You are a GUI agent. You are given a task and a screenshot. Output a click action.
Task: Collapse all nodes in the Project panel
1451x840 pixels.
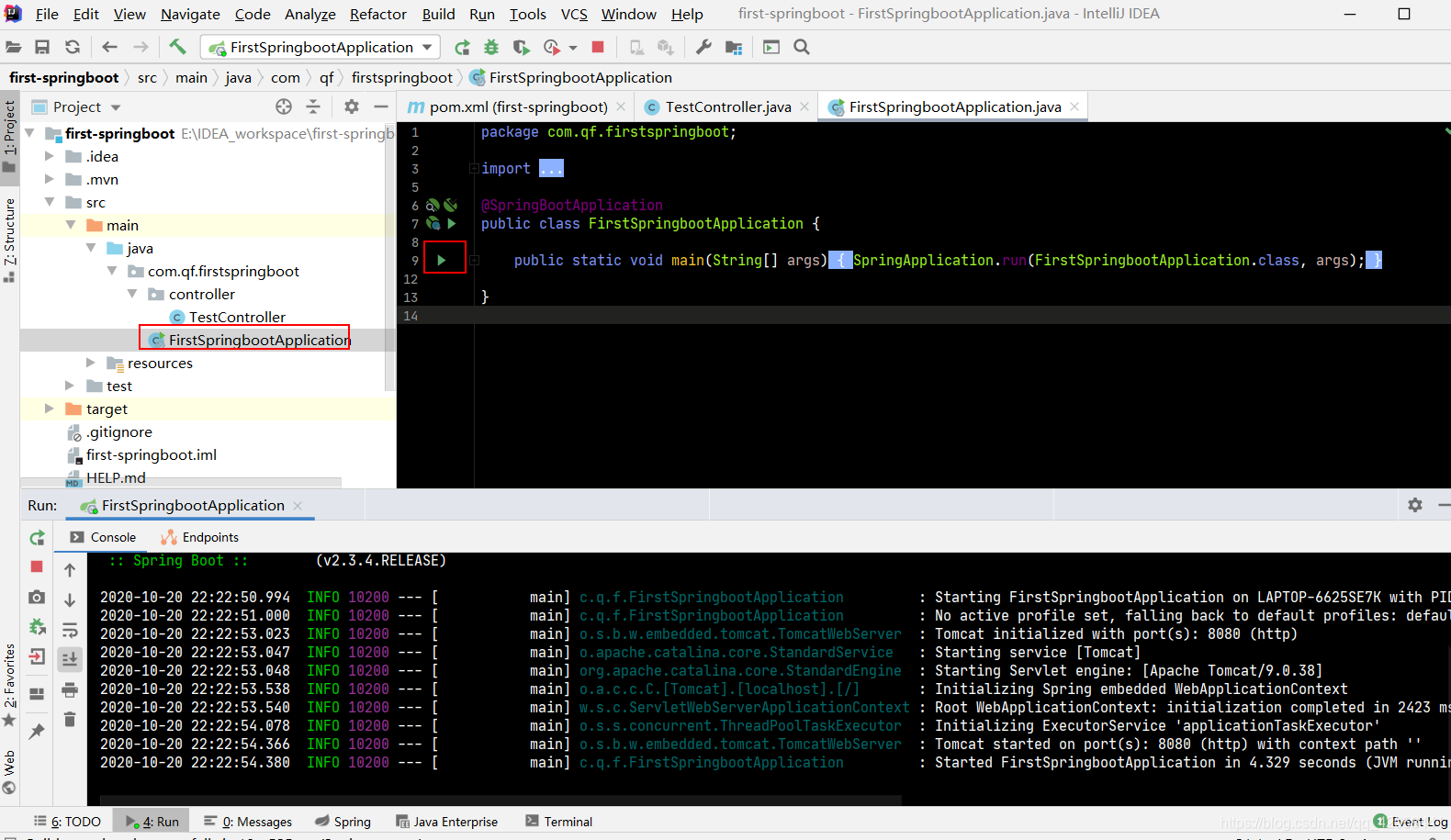pyautogui.click(x=313, y=106)
